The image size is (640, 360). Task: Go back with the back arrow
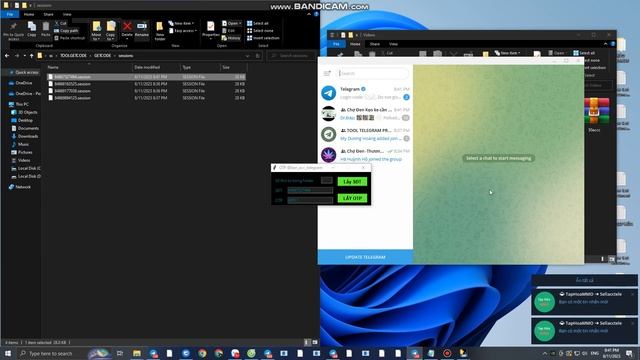point(7,56)
